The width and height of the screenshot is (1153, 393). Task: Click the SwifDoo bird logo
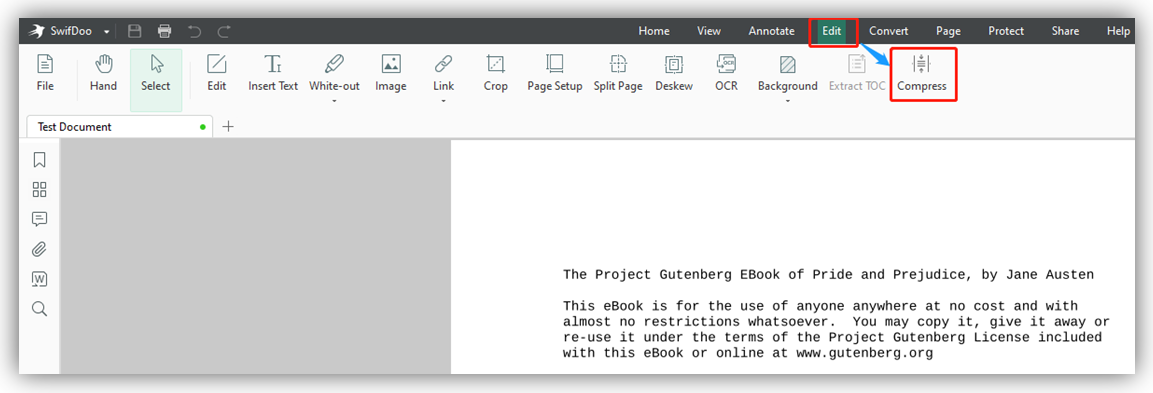pyautogui.click(x=36, y=31)
